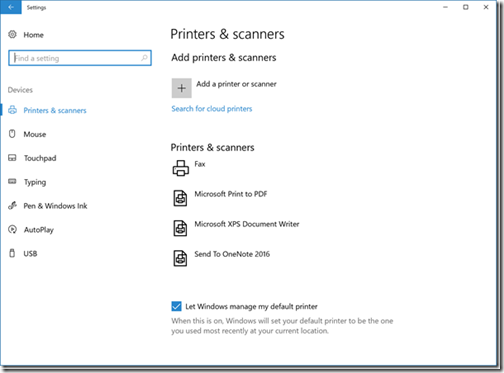Screen dimensions: 504x373
Task: Select Microsoft XPS Document Writer entry
Action: 247,224
